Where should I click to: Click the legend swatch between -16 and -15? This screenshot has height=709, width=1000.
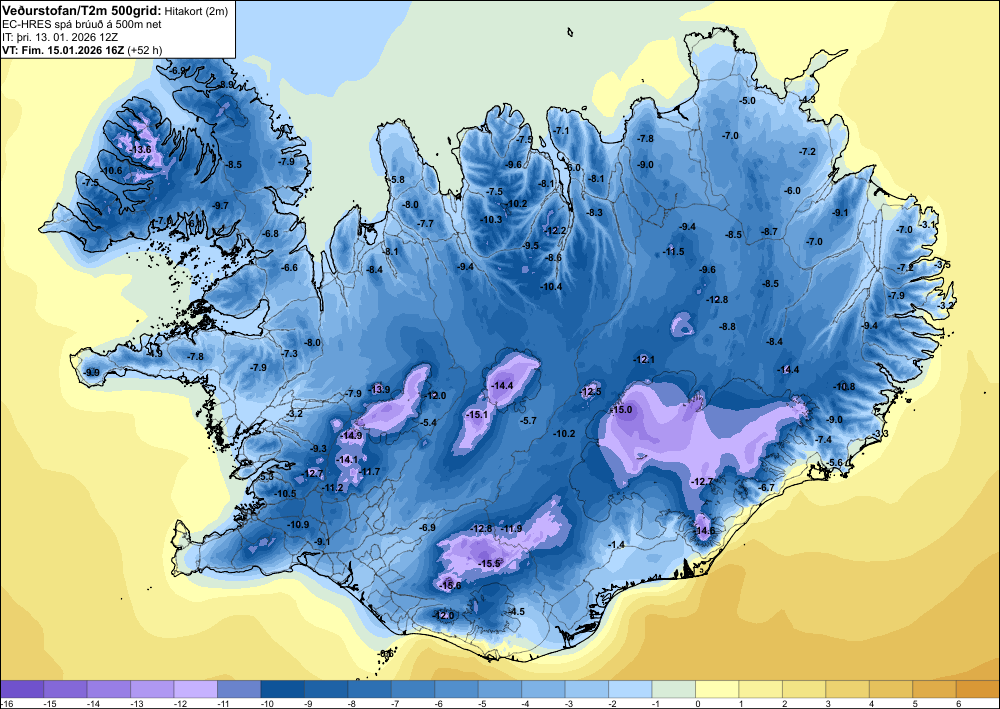[22, 689]
